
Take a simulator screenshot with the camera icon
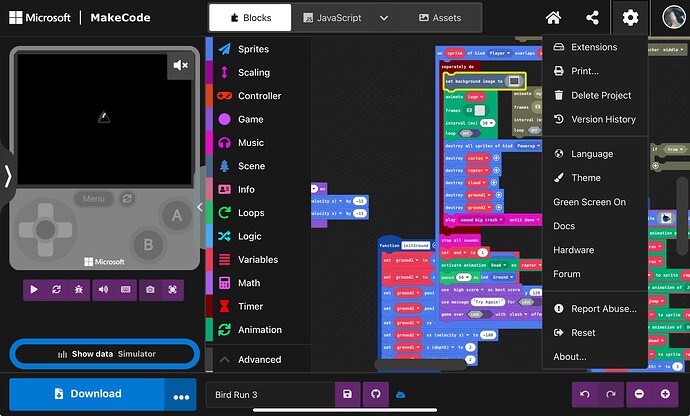tap(150, 289)
